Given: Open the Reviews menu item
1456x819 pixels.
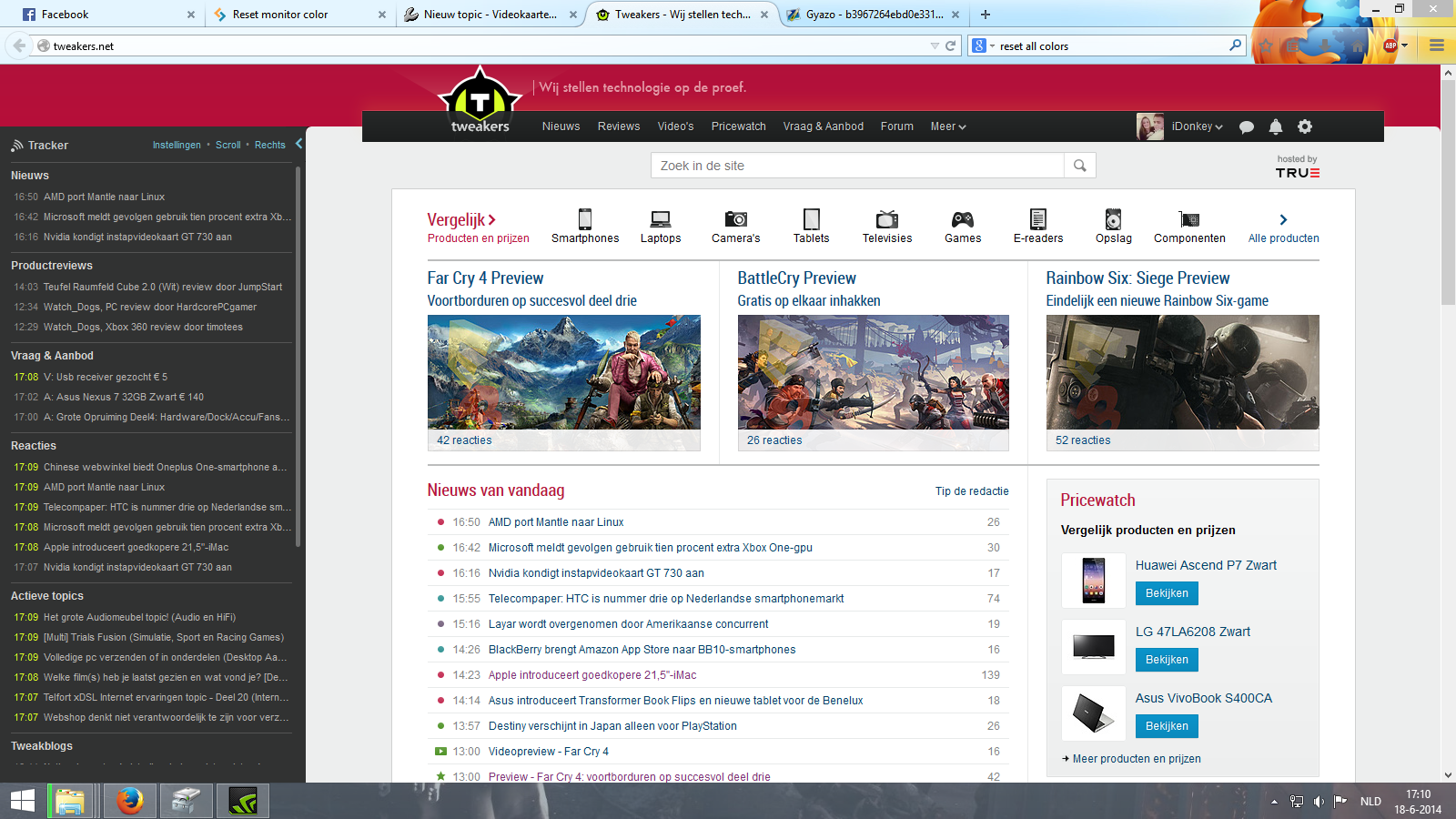Looking at the screenshot, I should (619, 126).
